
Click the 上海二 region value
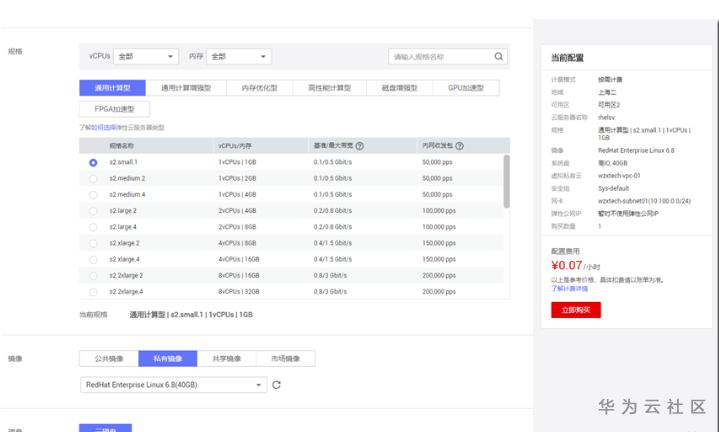[x=607, y=92]
